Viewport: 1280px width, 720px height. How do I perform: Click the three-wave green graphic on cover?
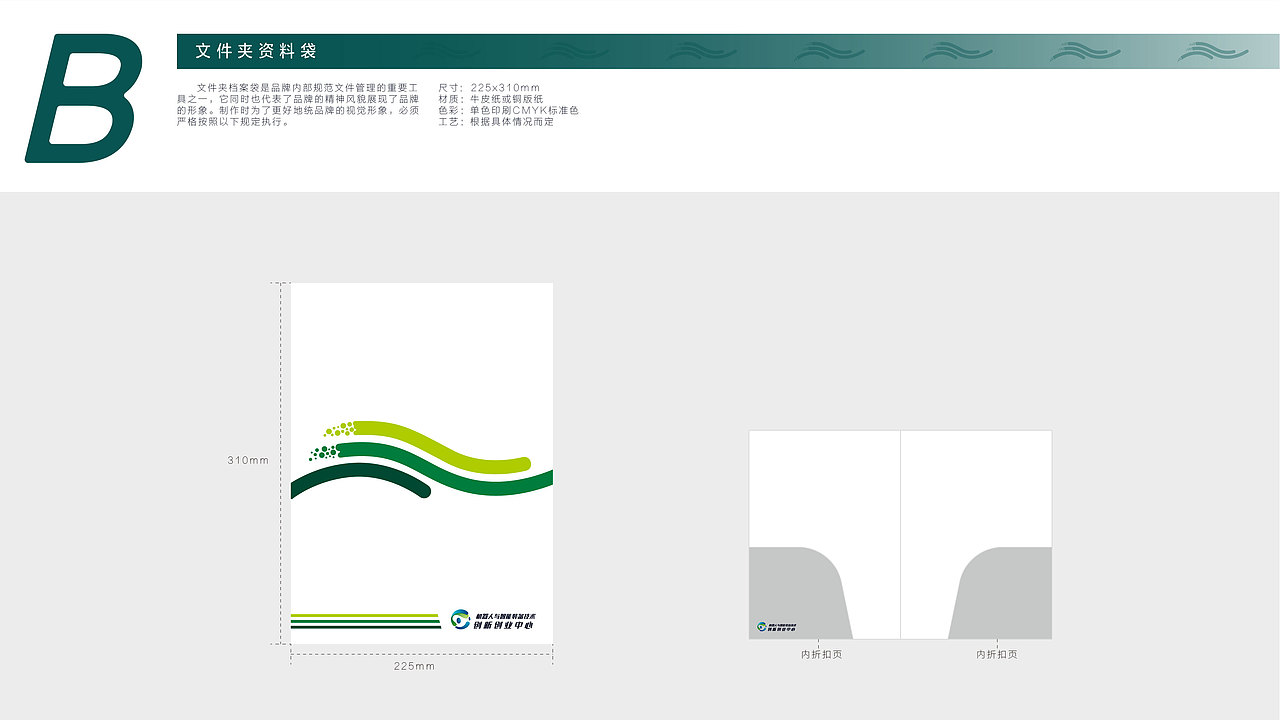click(x=422, y=460)
